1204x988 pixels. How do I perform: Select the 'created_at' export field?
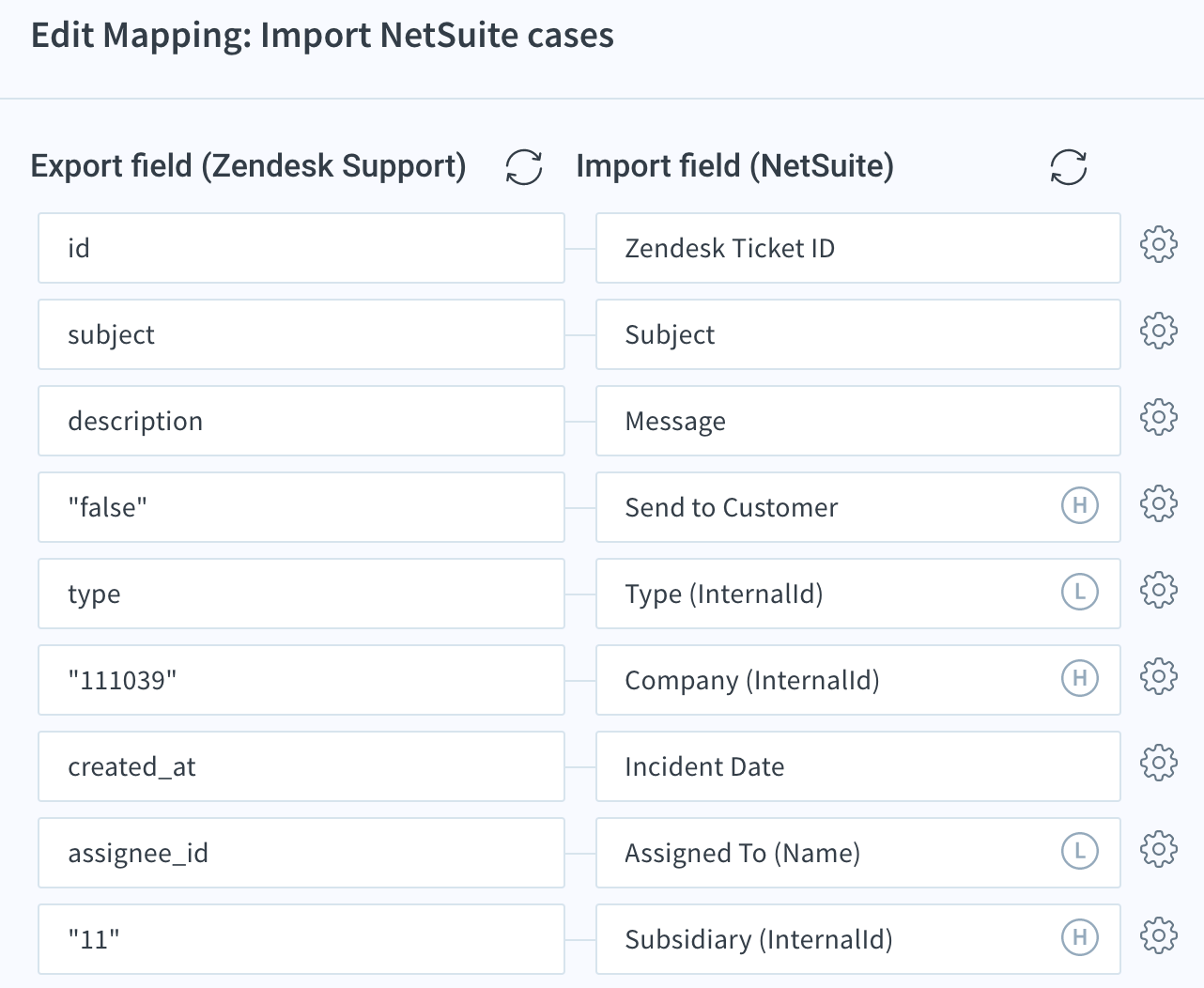pos(301,766)
